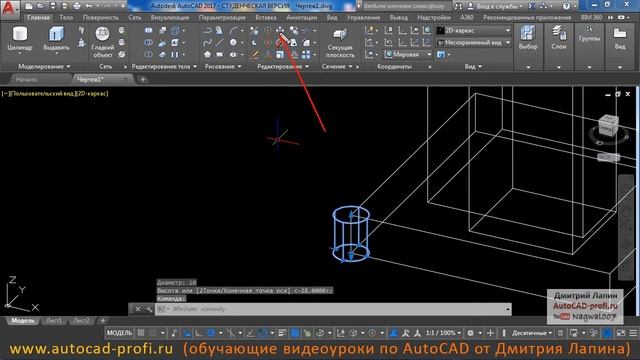The height and width of the screenshot is (360, 640).
Task: Click the add layout plus button
Action: [x=103, y=321]
